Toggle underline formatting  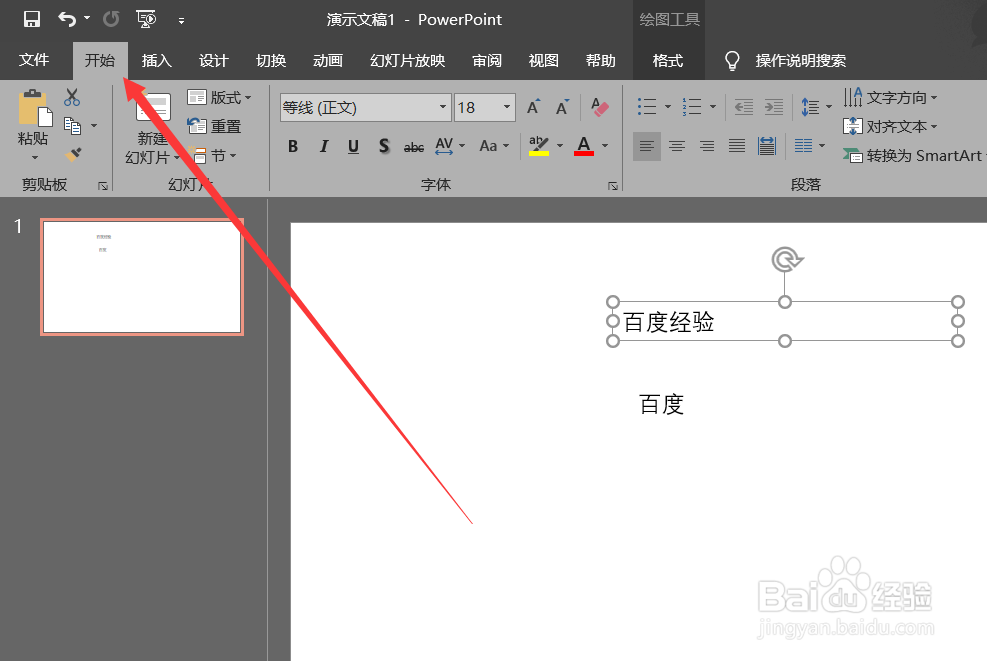354,146
